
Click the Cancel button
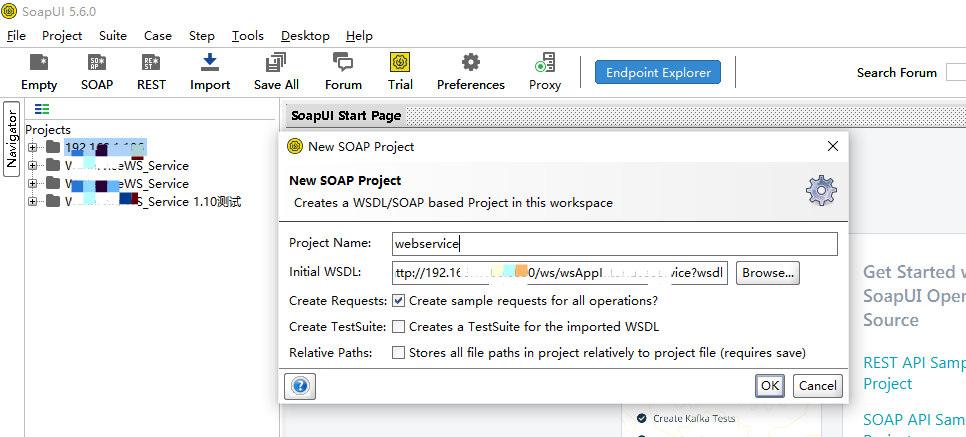click(818, 386)
